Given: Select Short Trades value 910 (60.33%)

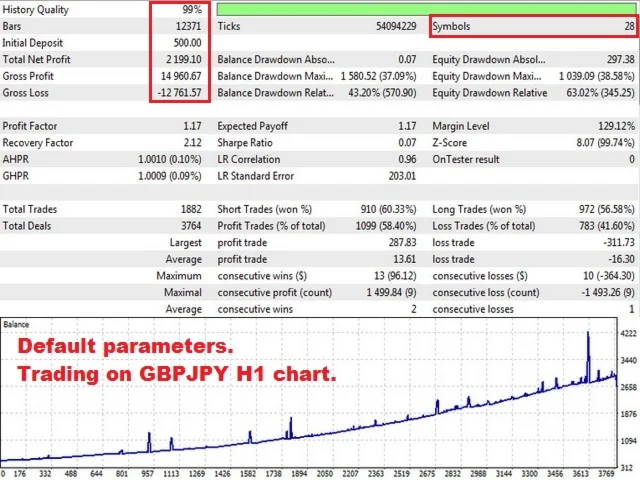Looking at the screenshot, I should click(388, 209).
